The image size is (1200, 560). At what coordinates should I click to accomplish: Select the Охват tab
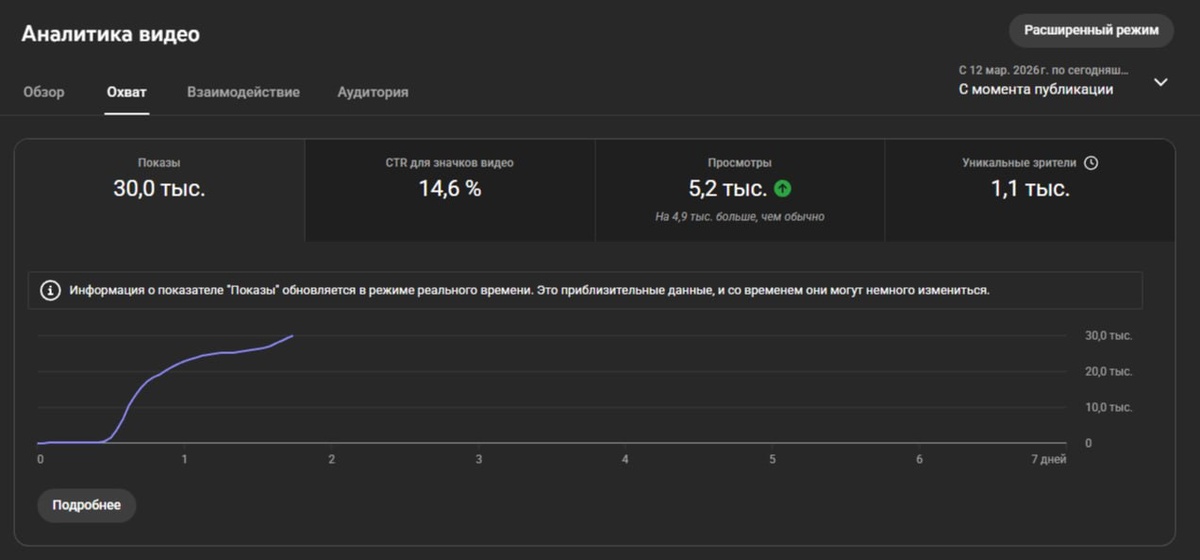tap(127, 92)
